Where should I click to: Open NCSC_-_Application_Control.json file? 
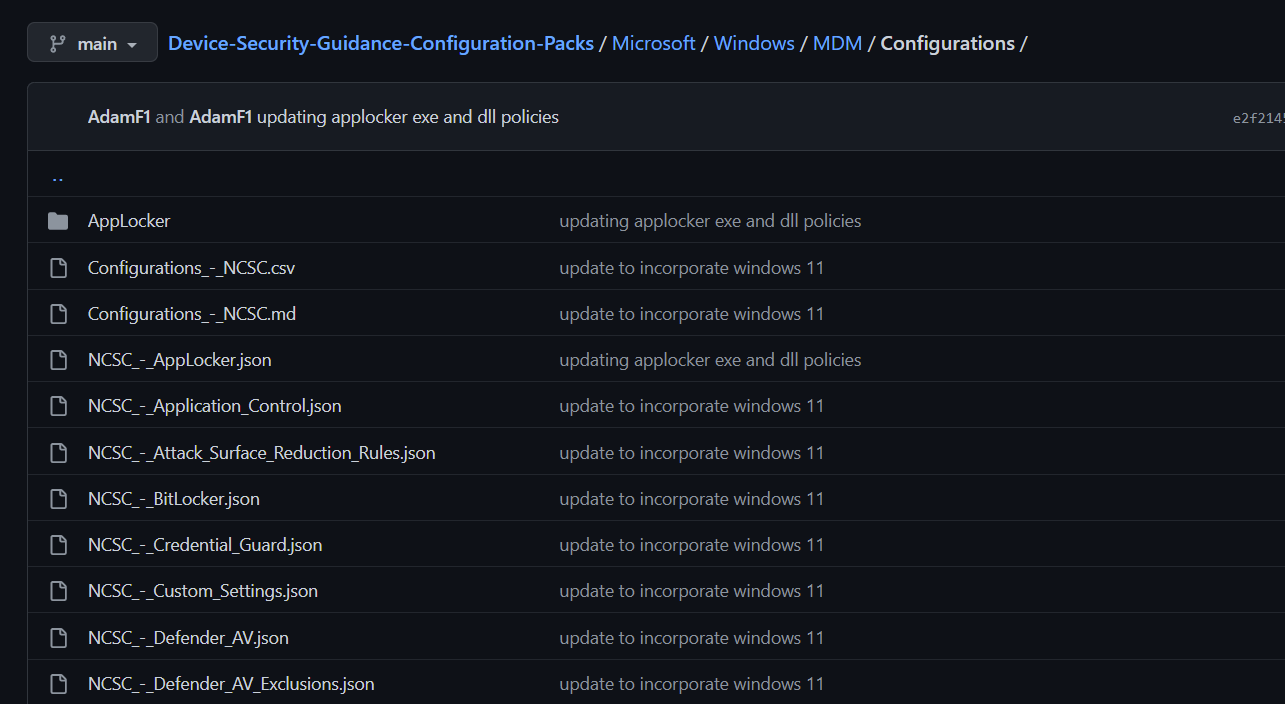tap(215, 406)
